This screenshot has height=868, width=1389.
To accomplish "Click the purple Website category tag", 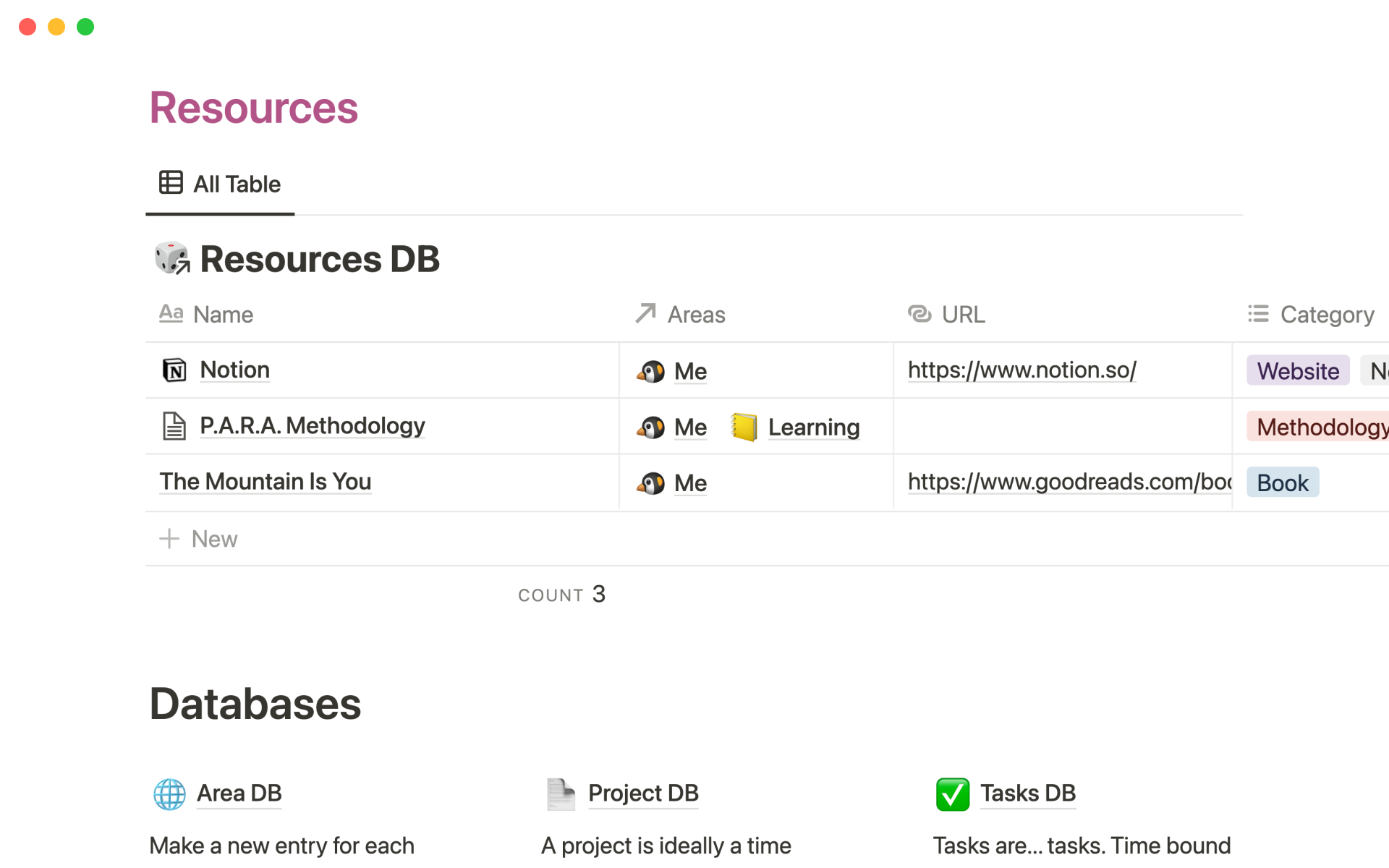I will (1297, 371).
